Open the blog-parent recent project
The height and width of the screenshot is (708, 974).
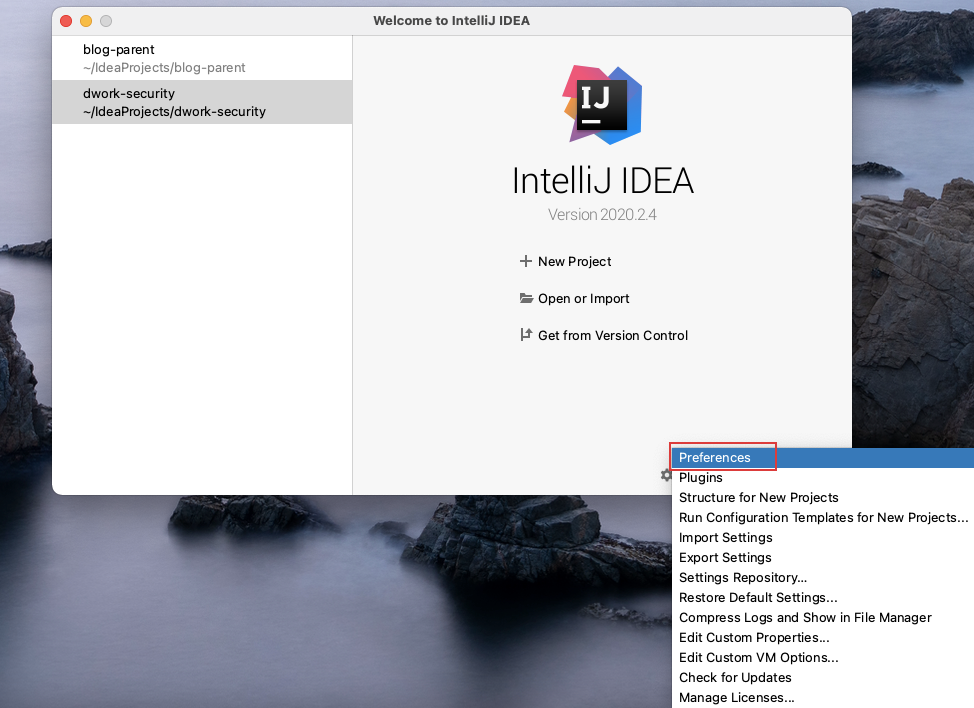click(x=202, y=58)
